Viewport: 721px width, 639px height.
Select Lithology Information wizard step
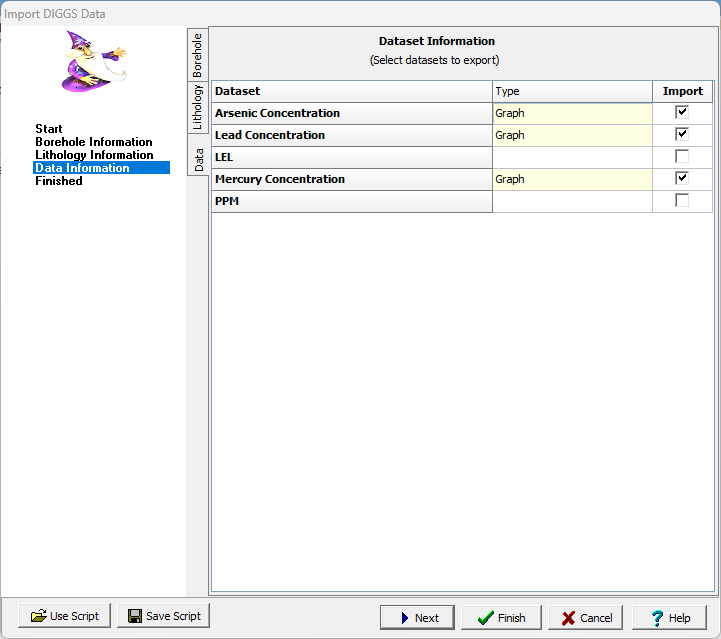click(x=94, y=155)
